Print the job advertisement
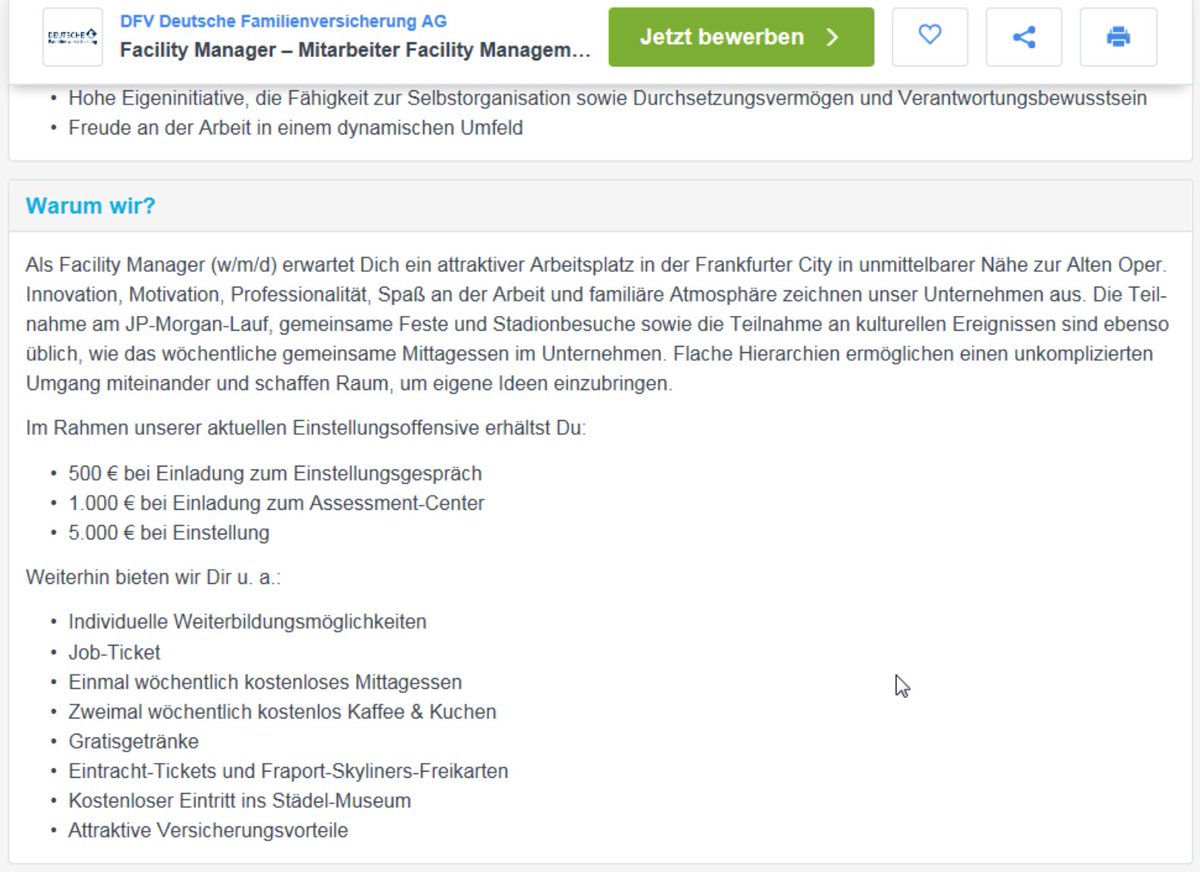1200x872 pixels. (1118, 37)
